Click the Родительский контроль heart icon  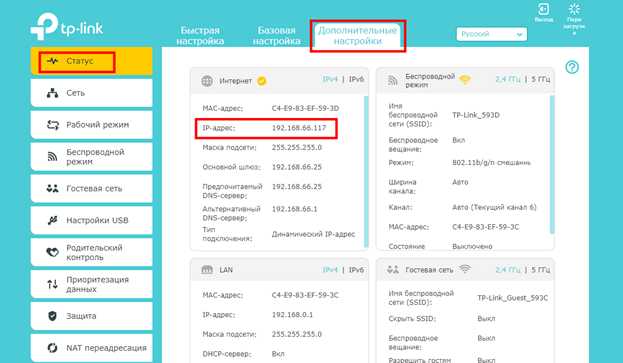(52, 252)
